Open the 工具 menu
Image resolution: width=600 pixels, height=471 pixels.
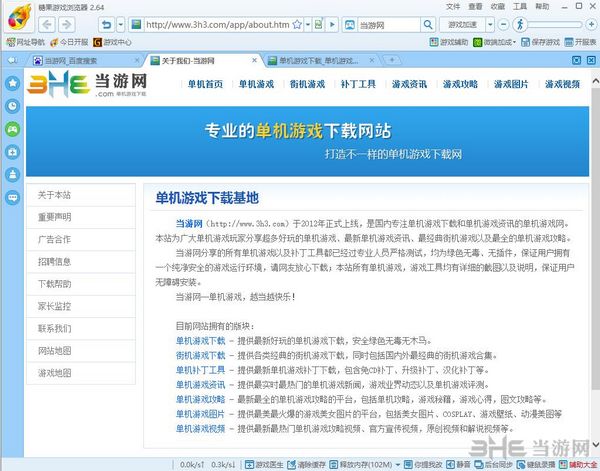click(x=520, y=7)
